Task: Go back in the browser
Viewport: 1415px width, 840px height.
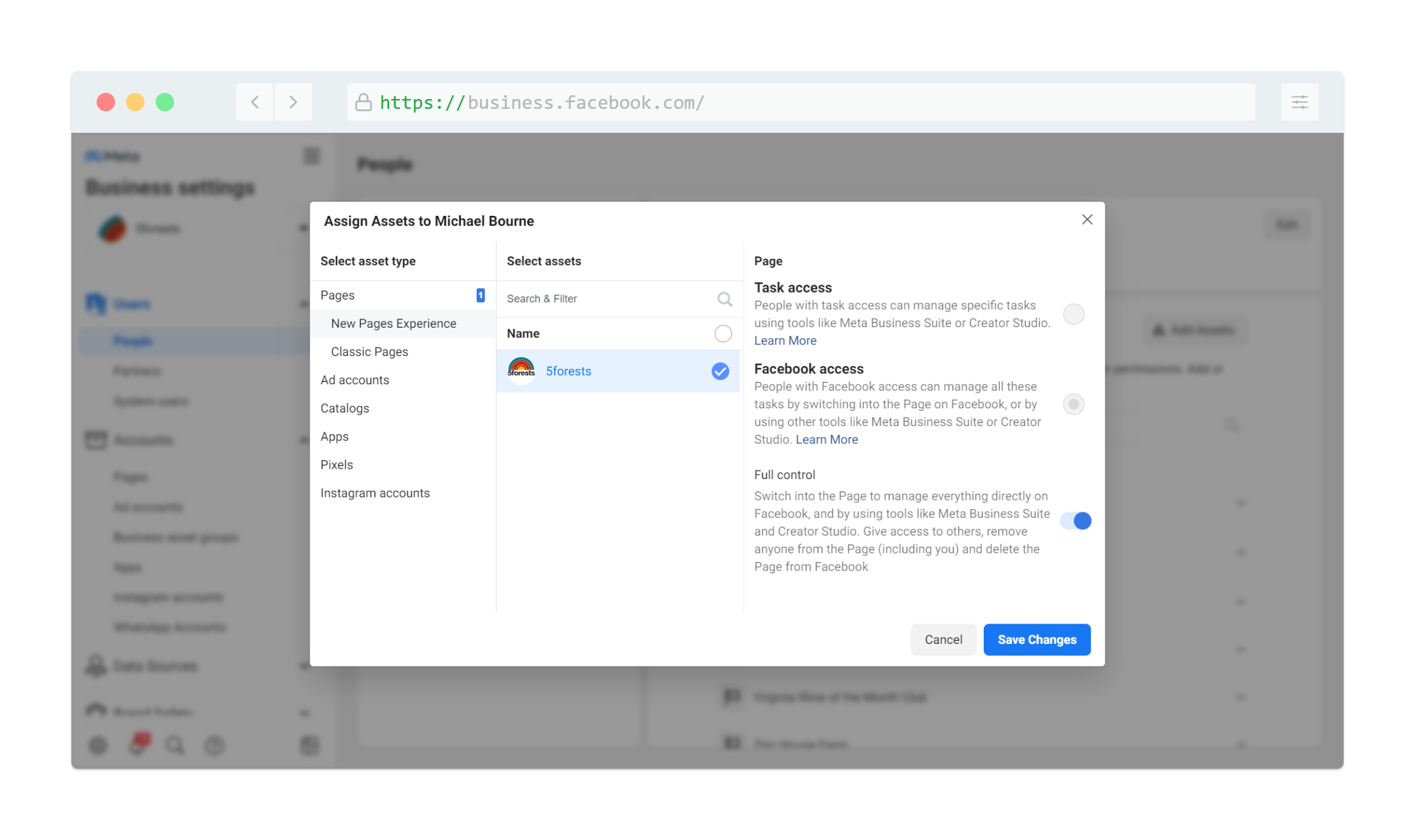Action: pyautogui.click(x=255, y=102)
